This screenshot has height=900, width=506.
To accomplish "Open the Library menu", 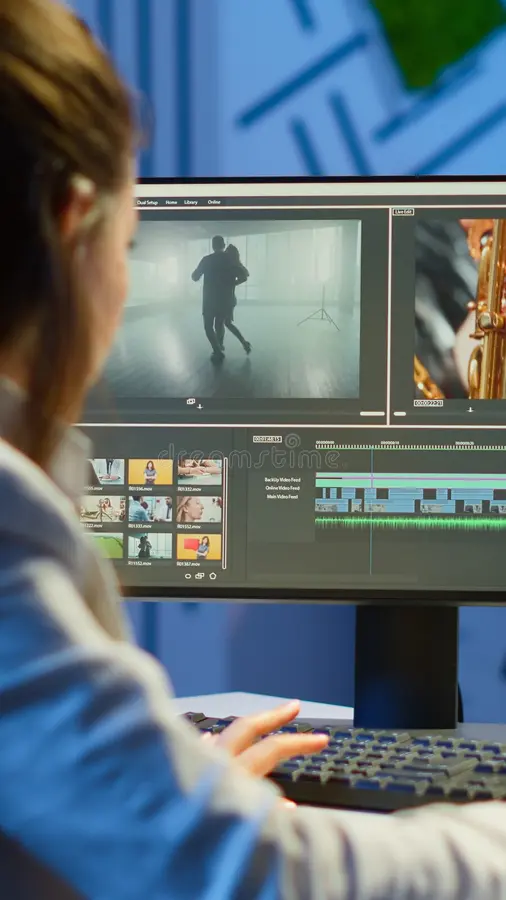I will (191, 202).
